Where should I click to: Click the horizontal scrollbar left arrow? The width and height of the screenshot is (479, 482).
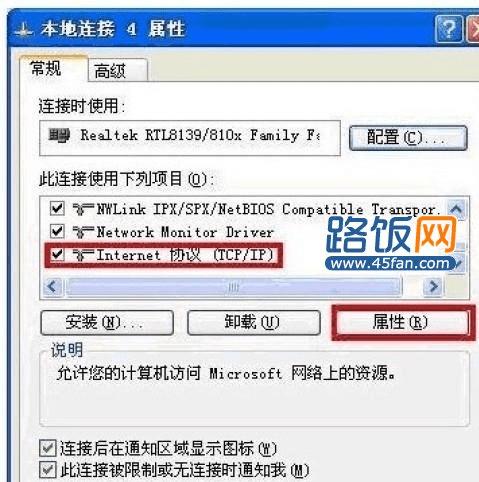tap(52, 286)
